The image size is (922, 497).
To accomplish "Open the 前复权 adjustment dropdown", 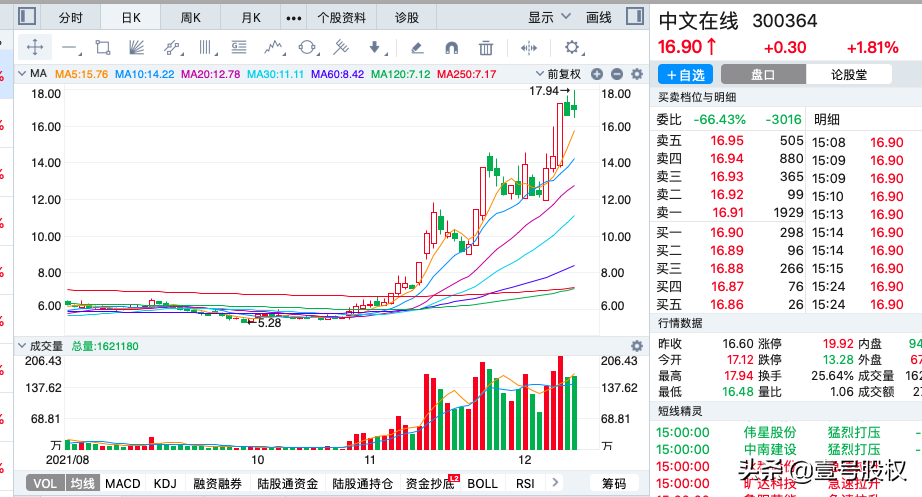I will (x=558, y=74).
